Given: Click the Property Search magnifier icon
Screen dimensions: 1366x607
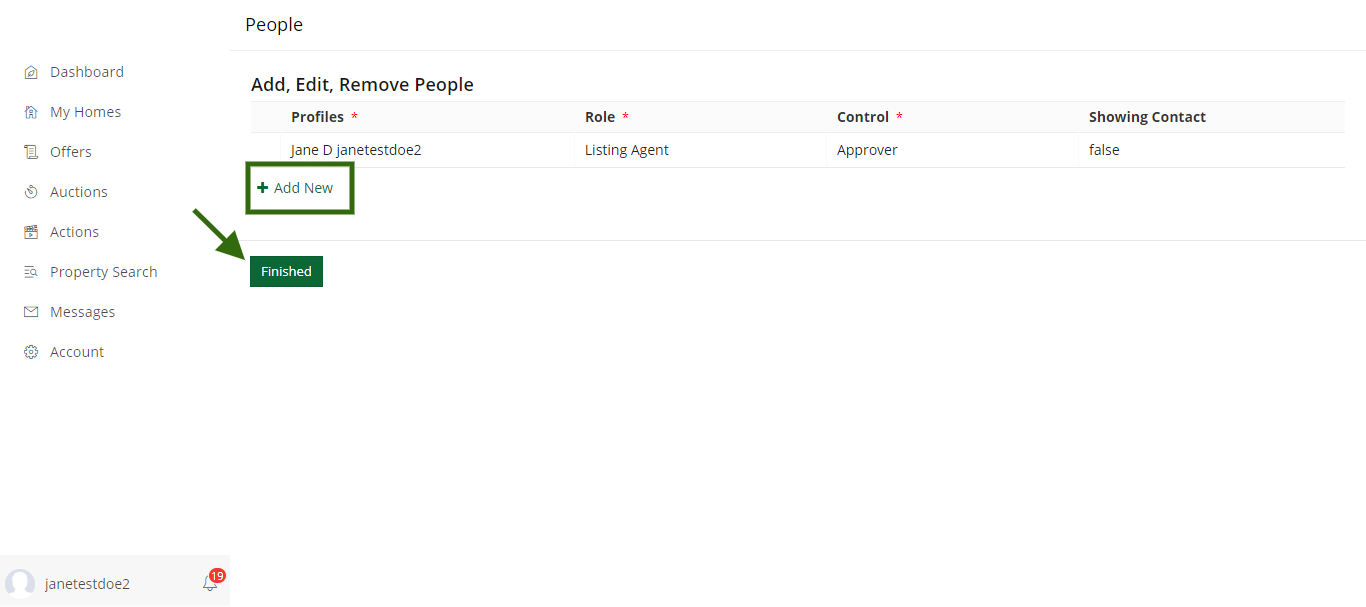Looking at the screenshot, I should click(x=31, y=272).
